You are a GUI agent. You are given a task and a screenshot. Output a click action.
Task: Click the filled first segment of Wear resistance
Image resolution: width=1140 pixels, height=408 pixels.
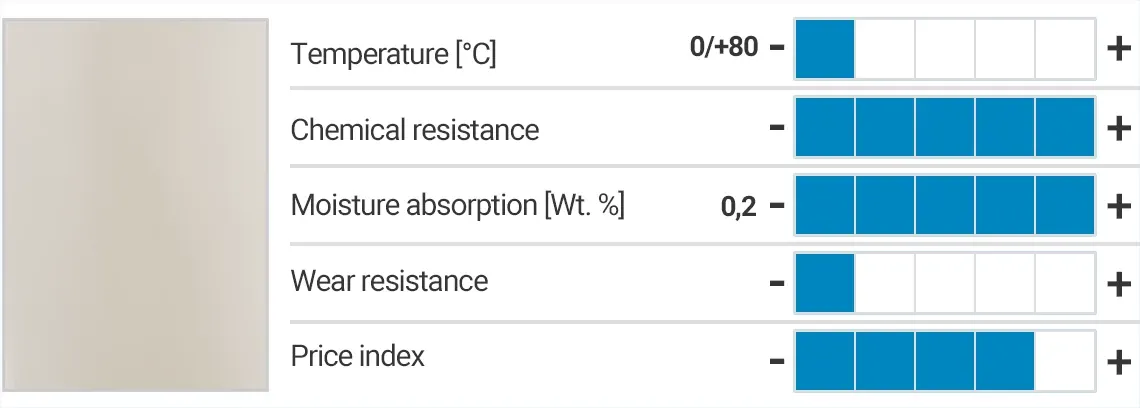825,284
